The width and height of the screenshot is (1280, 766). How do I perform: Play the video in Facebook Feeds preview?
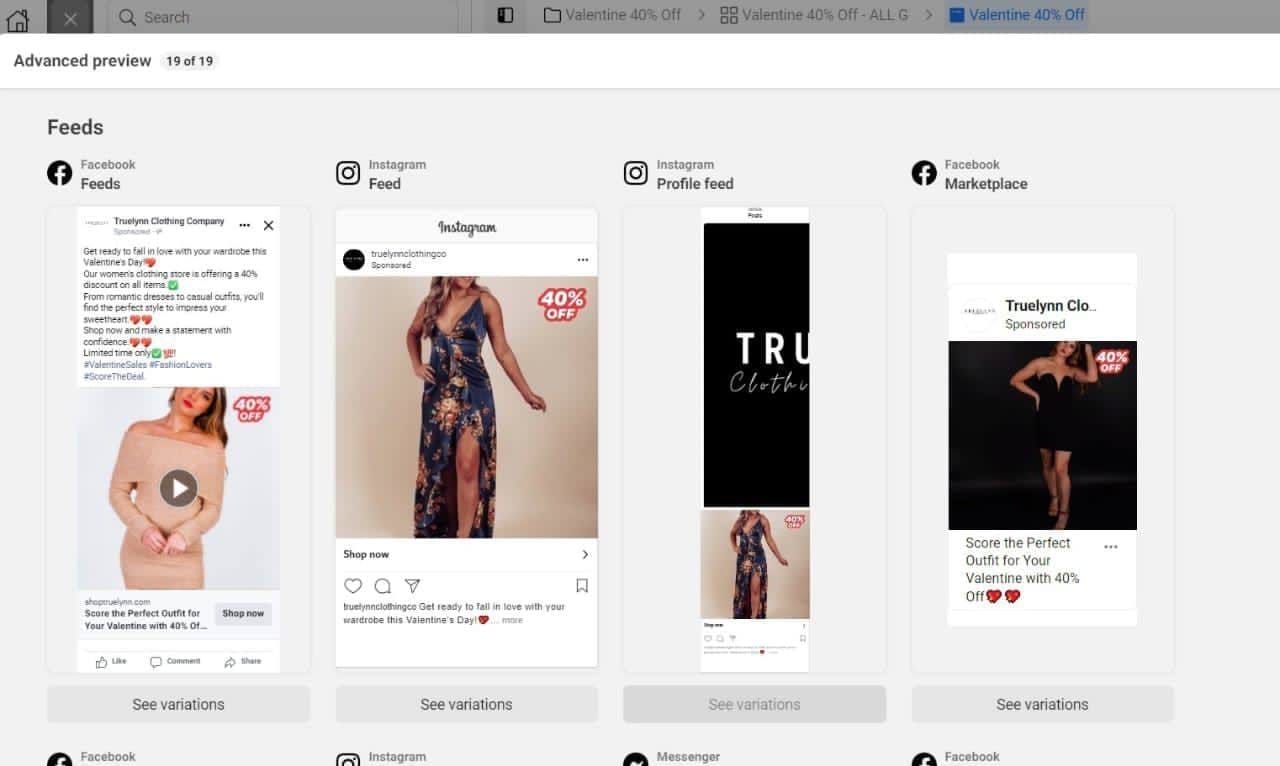click(179, 488)
